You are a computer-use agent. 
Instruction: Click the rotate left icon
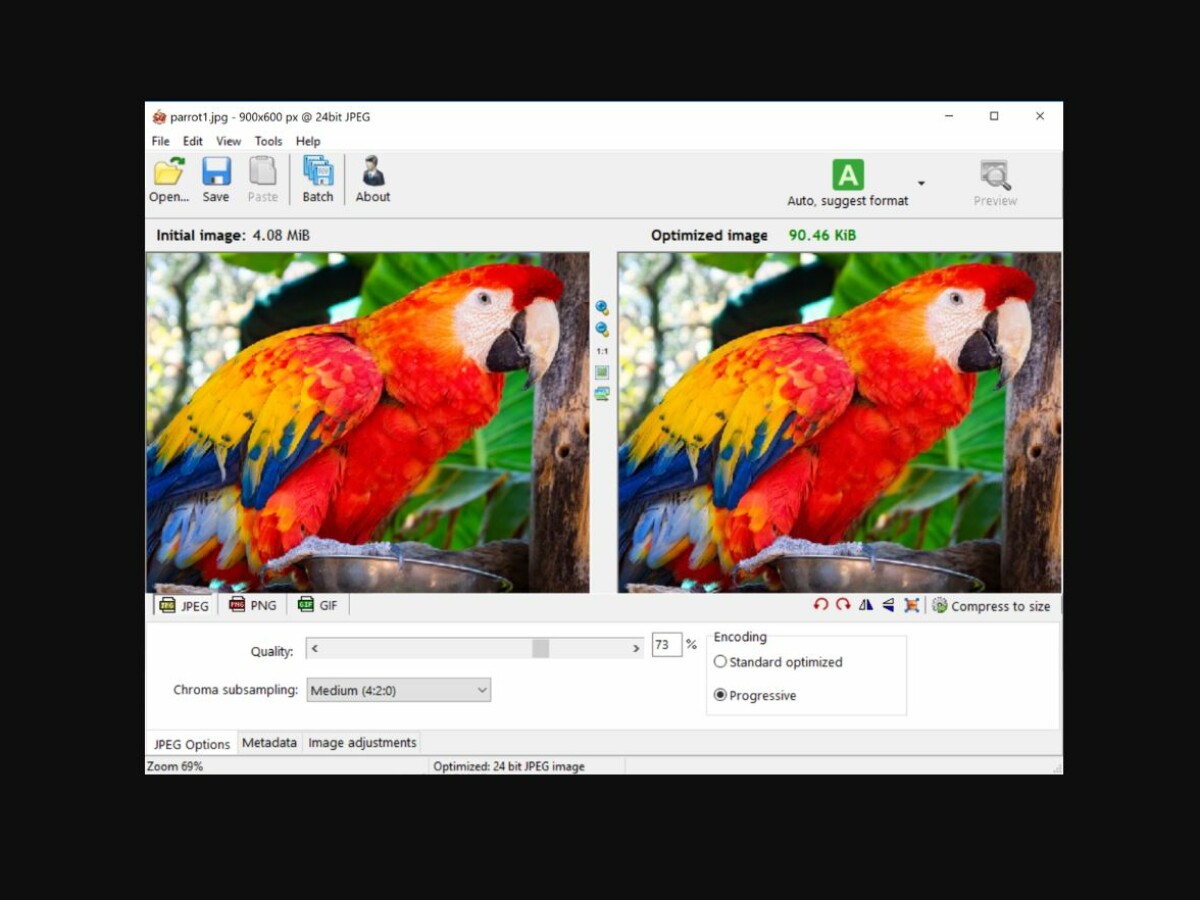tap(820, 605)
